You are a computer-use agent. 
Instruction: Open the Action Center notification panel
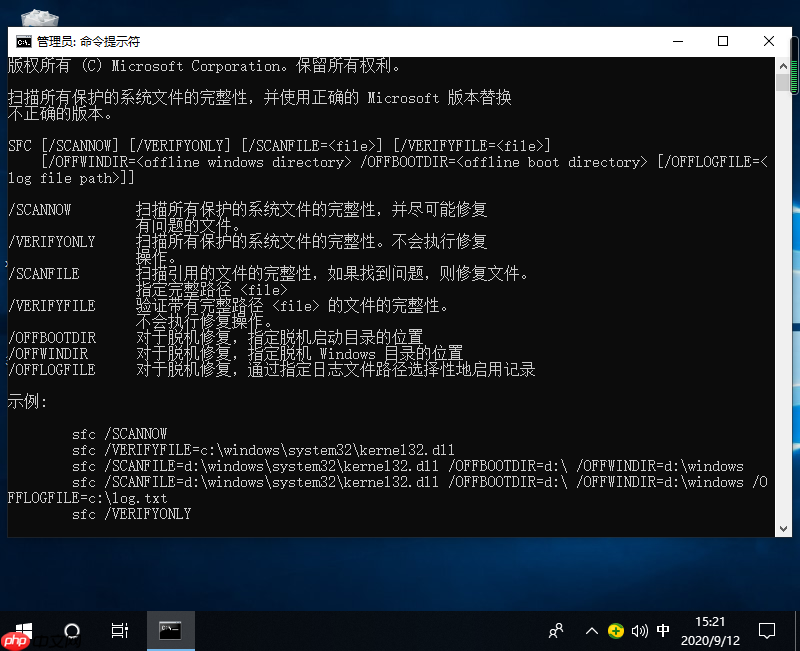(767, 630)
